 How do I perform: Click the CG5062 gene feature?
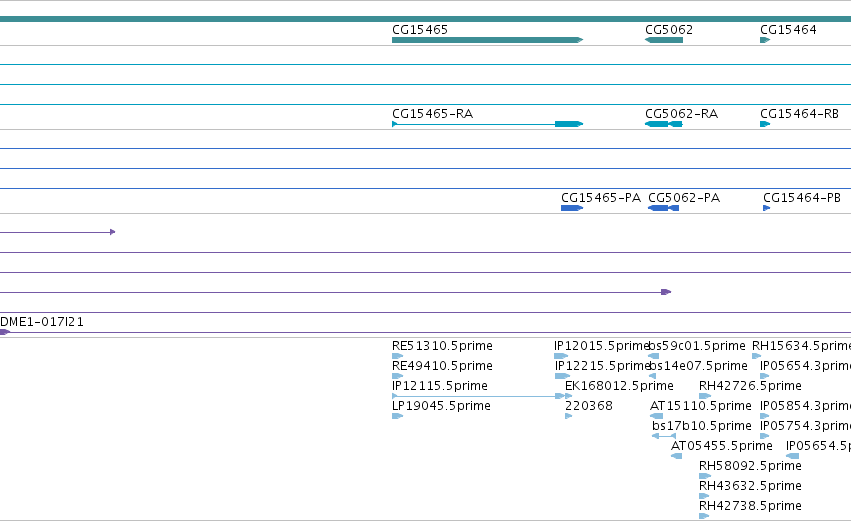tap(664, 40)
